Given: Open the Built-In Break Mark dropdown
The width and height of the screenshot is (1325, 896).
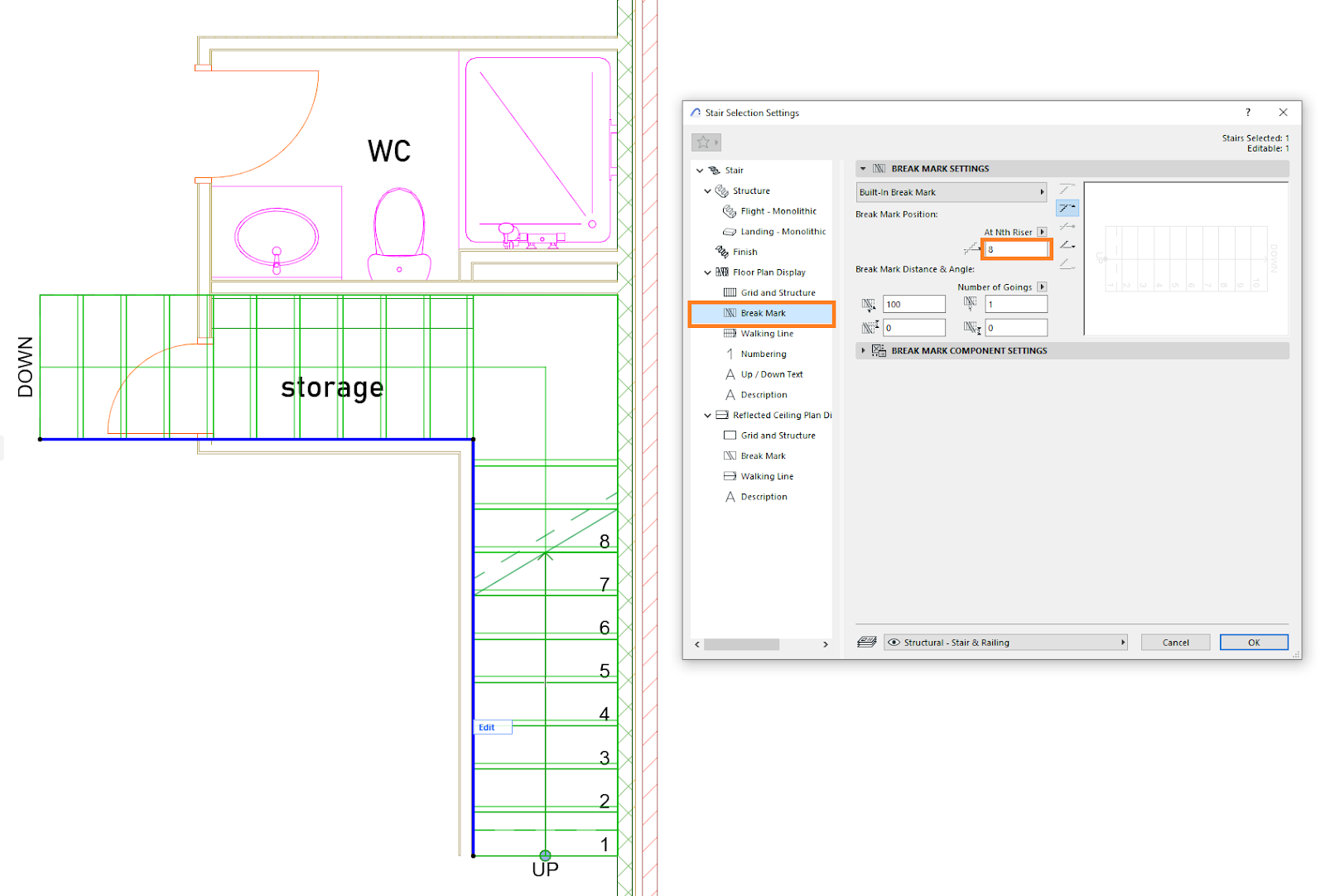Looking at the screenshot, I should coord(952,192).
